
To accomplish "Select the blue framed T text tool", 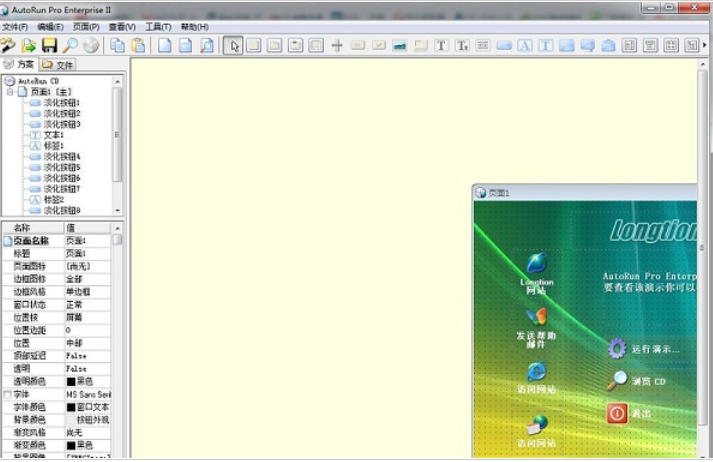I will tap(545, 45).
